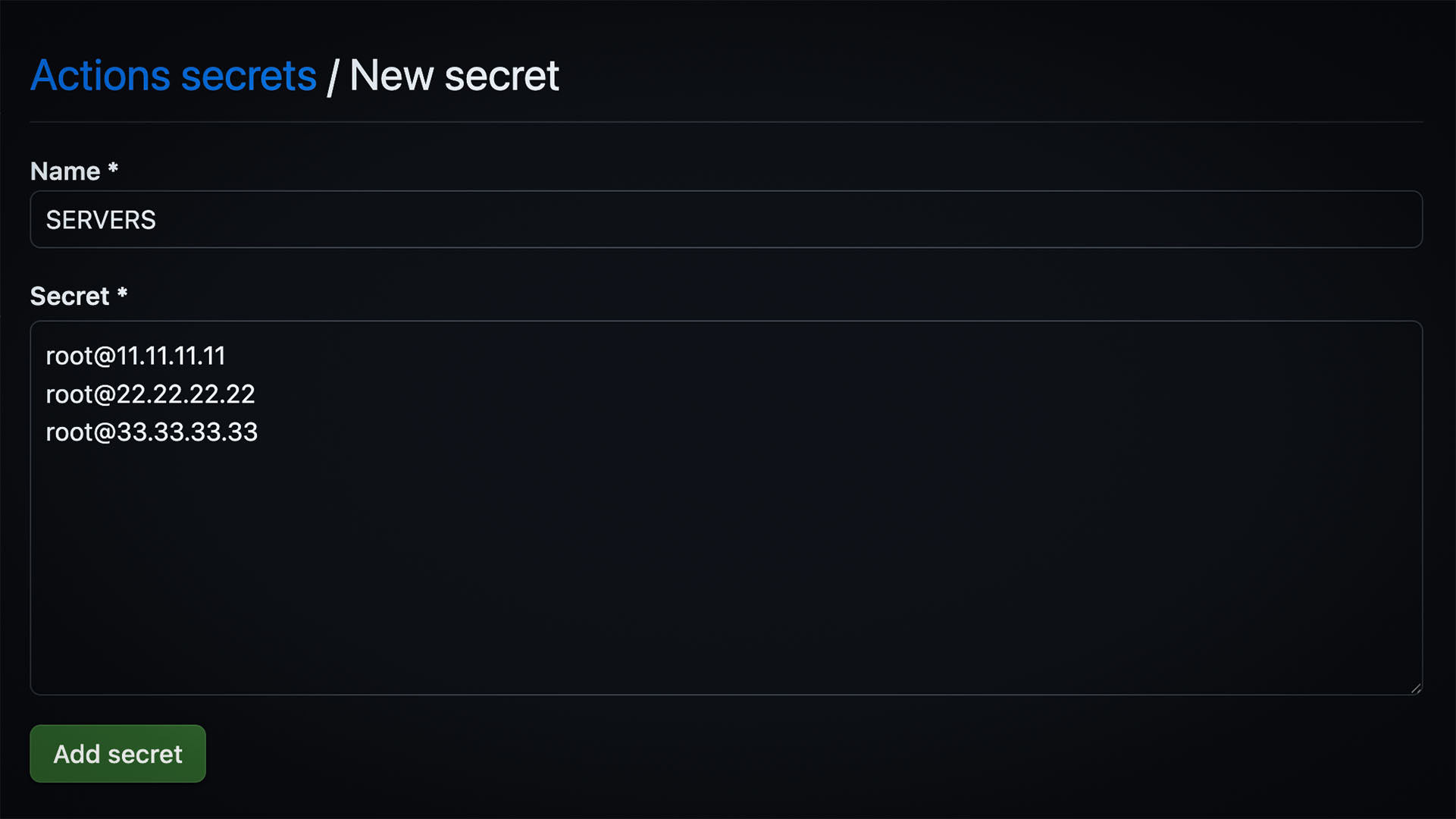The width and height of the screenshot is (1456, 819).
Task: Click the divider line under the page title
Action: coord(726,119)
